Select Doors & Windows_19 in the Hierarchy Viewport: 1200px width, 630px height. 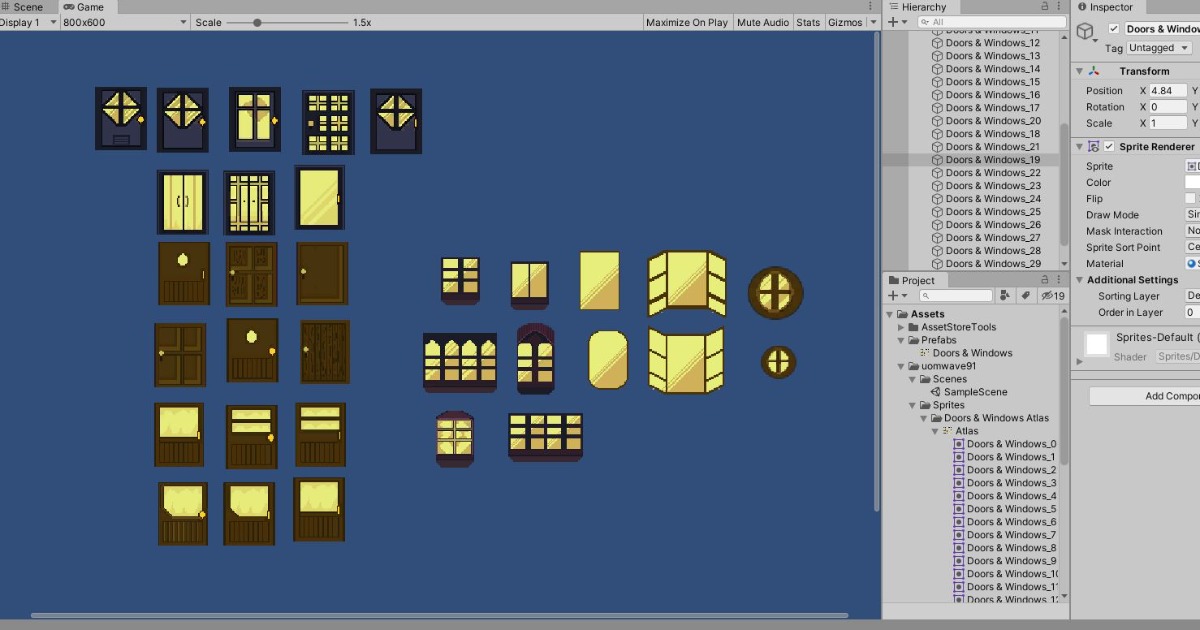994,159
